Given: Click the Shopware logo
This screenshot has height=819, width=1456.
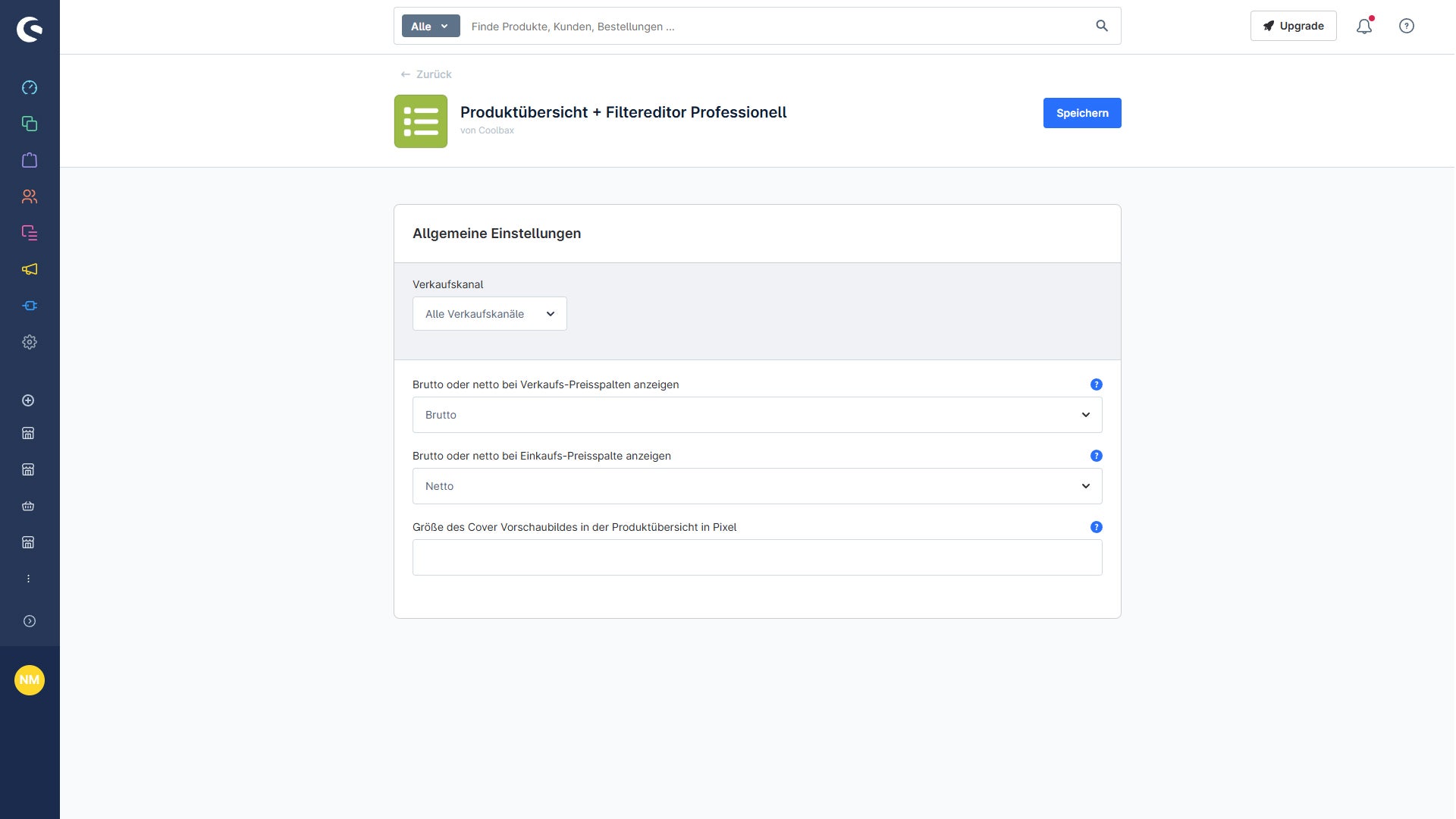Looking at the screenshot, I should 30,30.
